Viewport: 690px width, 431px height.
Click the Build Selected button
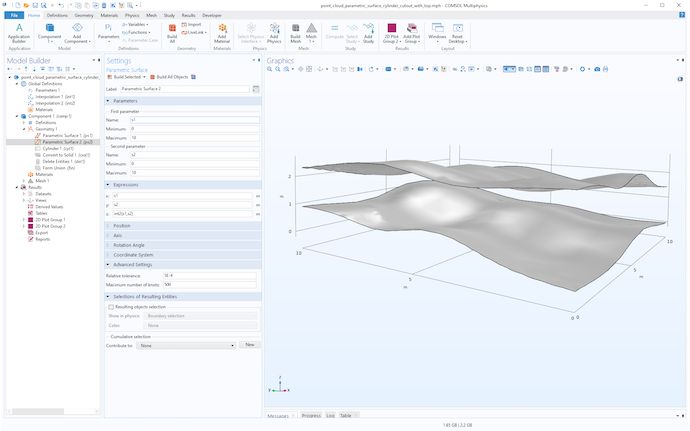[x=124, y=77]
